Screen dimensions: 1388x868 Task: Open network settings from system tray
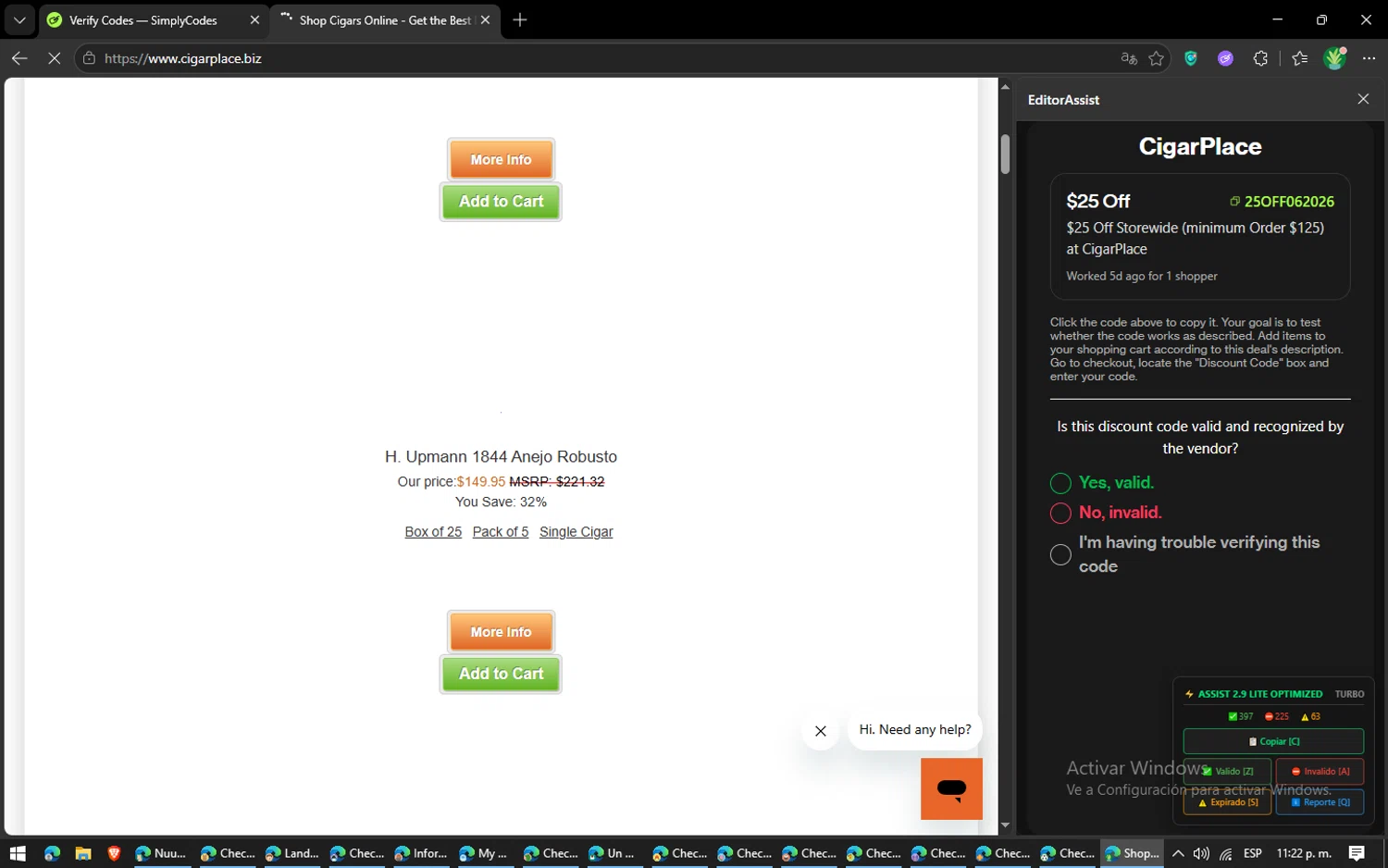1226,853
